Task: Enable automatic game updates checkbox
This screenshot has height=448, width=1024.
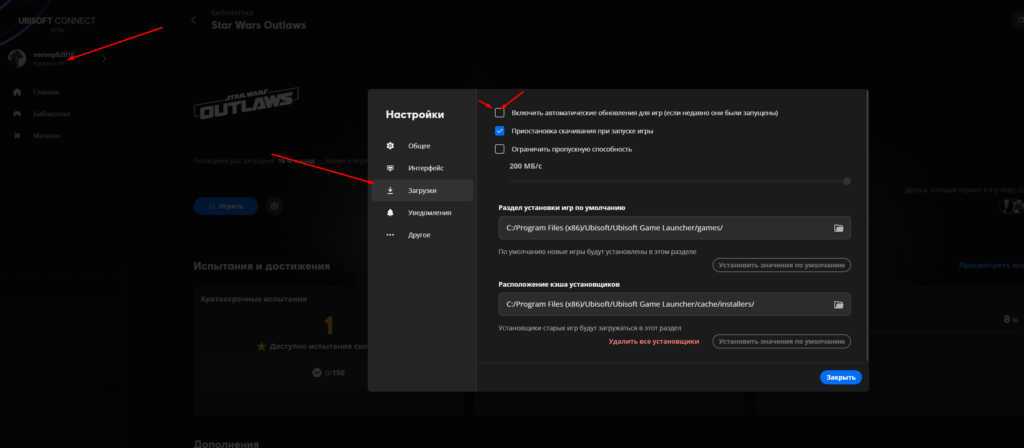Action: click(500, 113)
